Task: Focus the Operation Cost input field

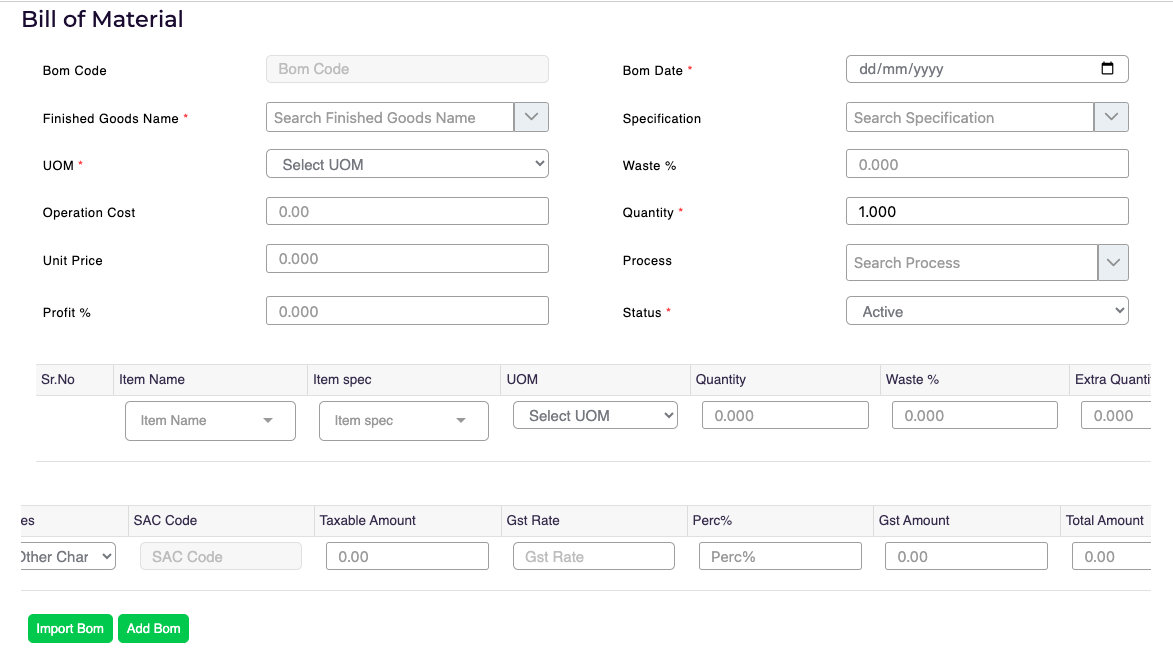Action: (x=407, y=211)
